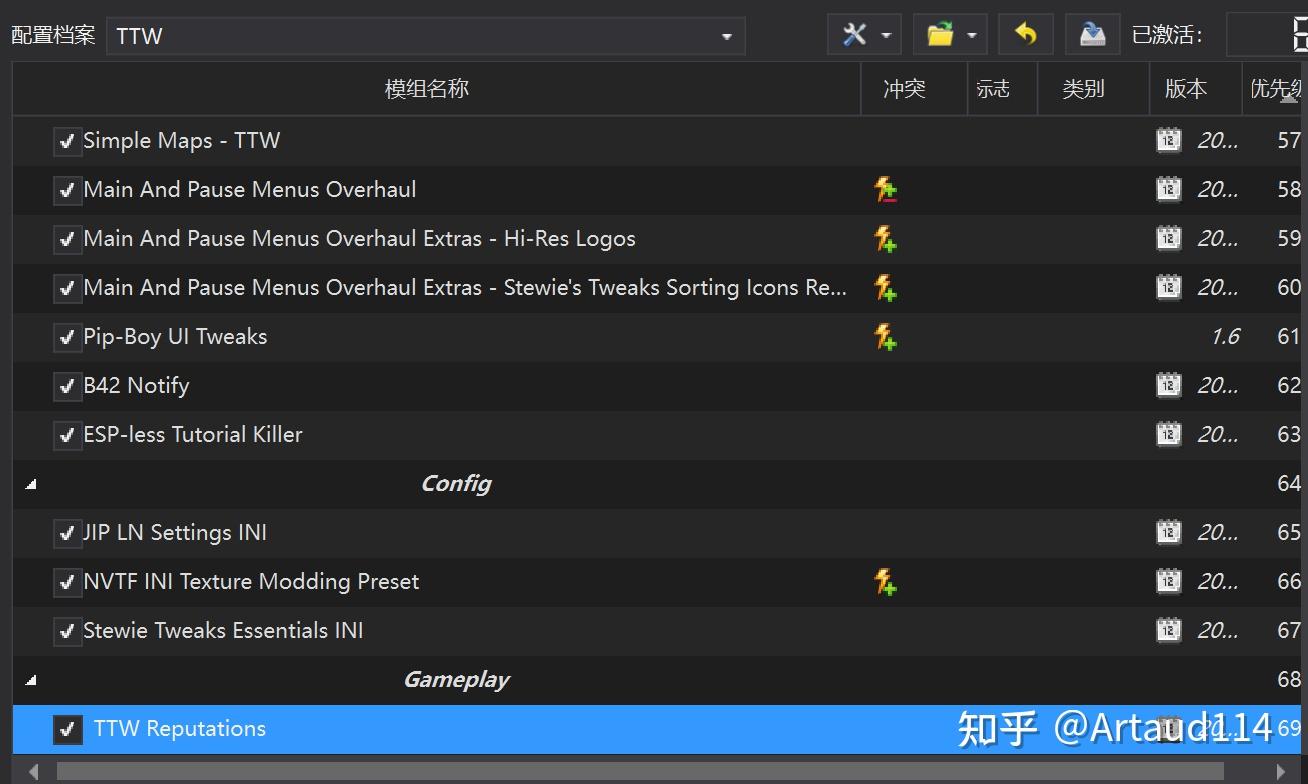
Task: Open the dropdown arrow beside the wrench icon
Action: click(x=884, y=34)
